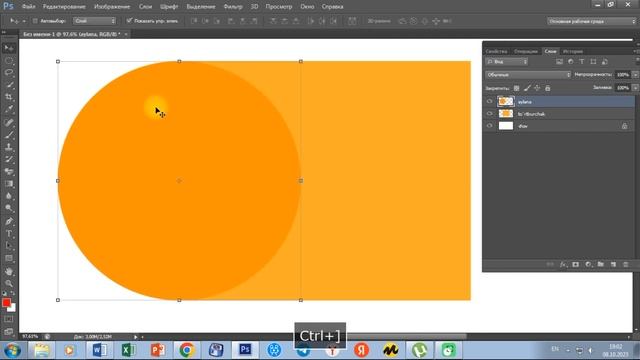Click the aylana layer thumbnail

tap(506, 101)
